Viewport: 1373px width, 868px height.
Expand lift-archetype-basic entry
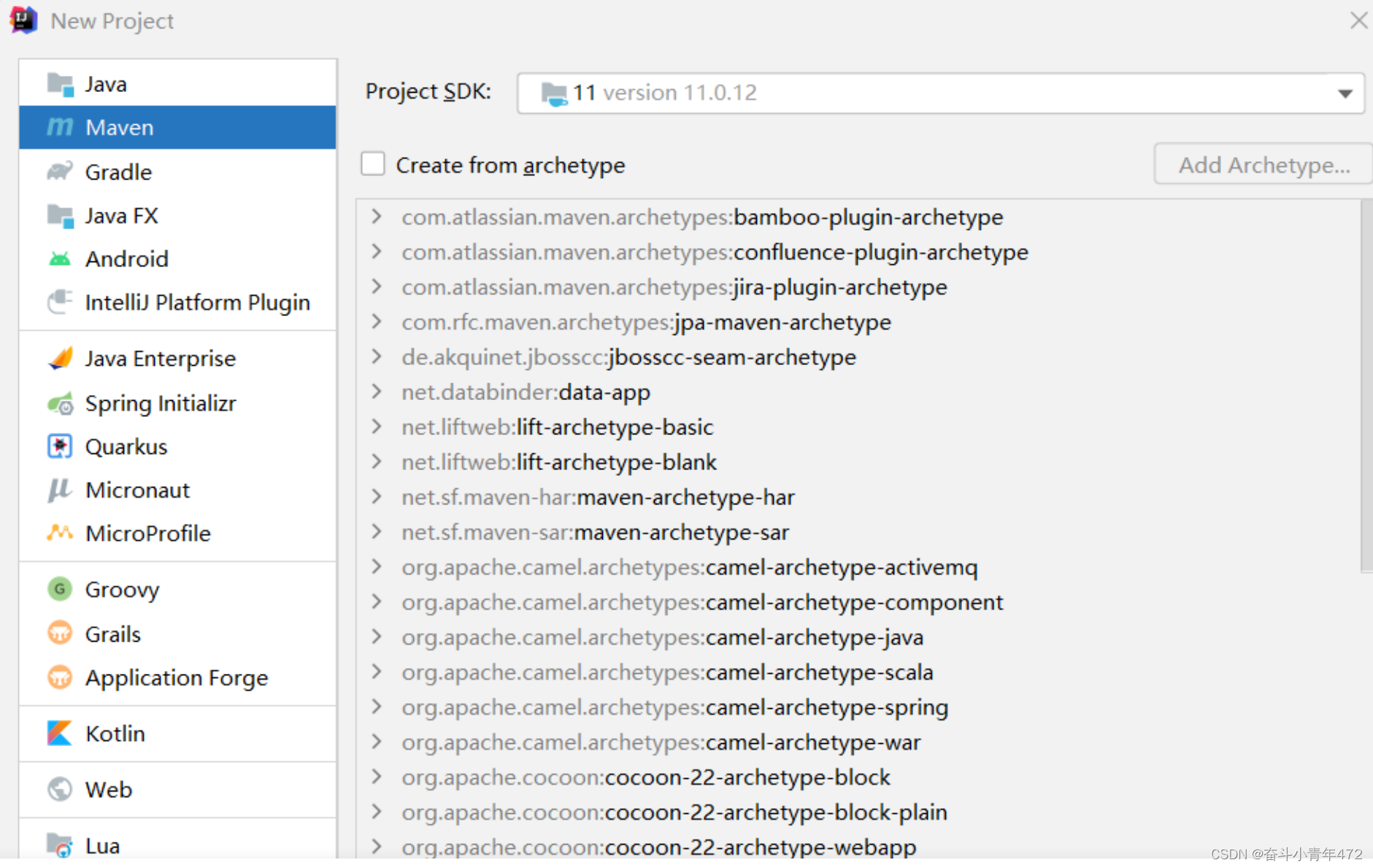tap(377, 426)
